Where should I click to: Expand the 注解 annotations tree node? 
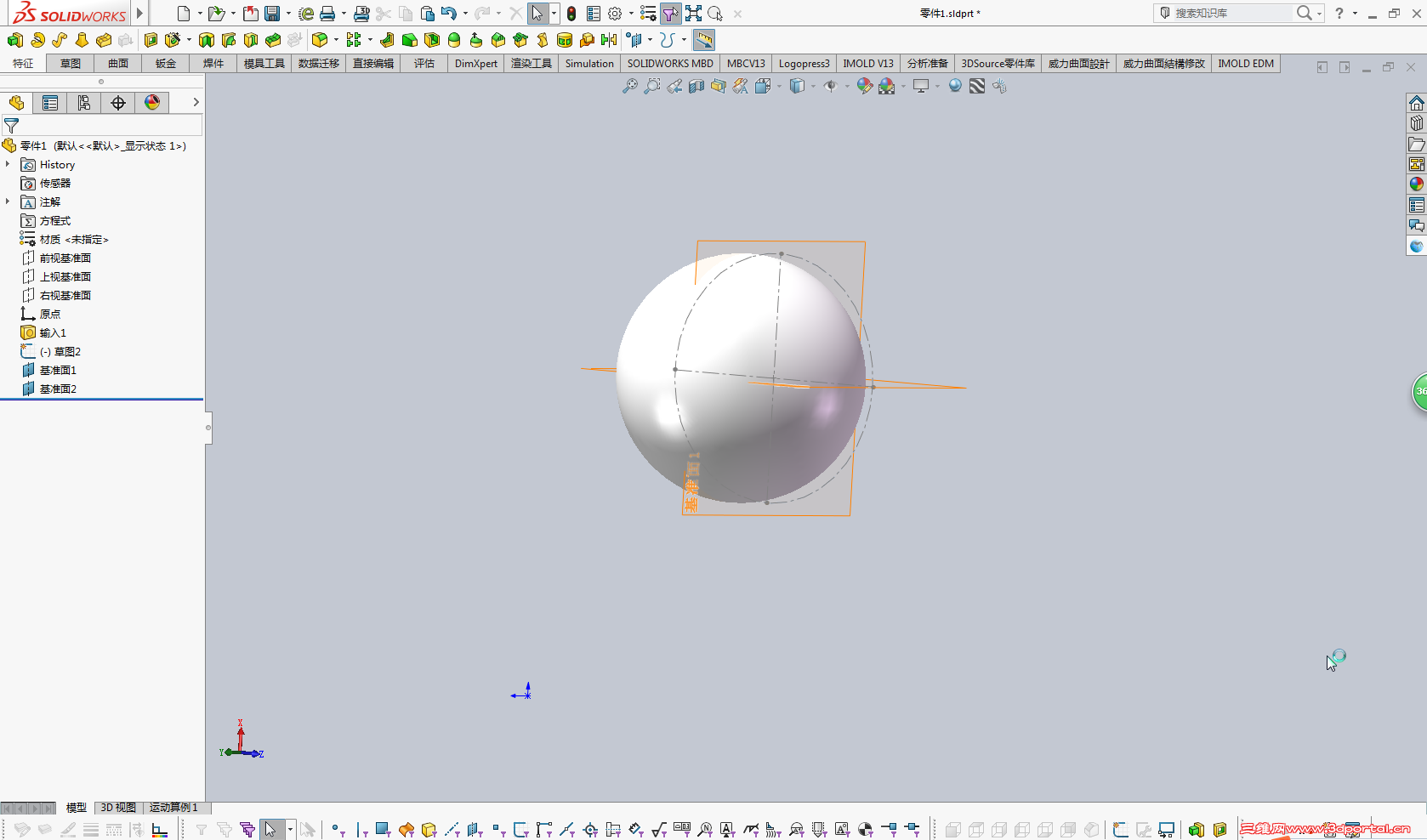point(8,201)
